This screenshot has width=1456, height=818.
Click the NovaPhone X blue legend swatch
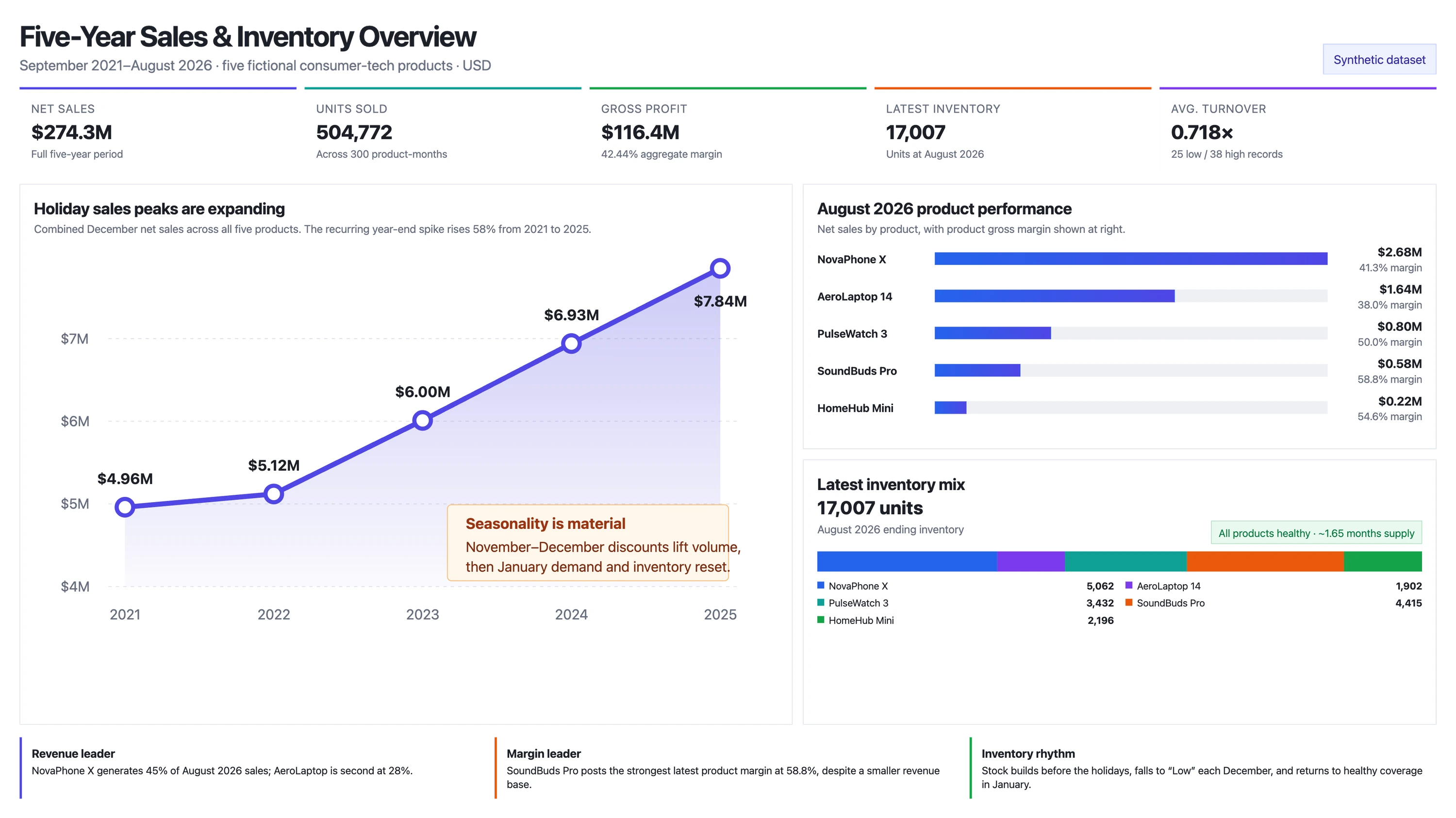(821, 585)
